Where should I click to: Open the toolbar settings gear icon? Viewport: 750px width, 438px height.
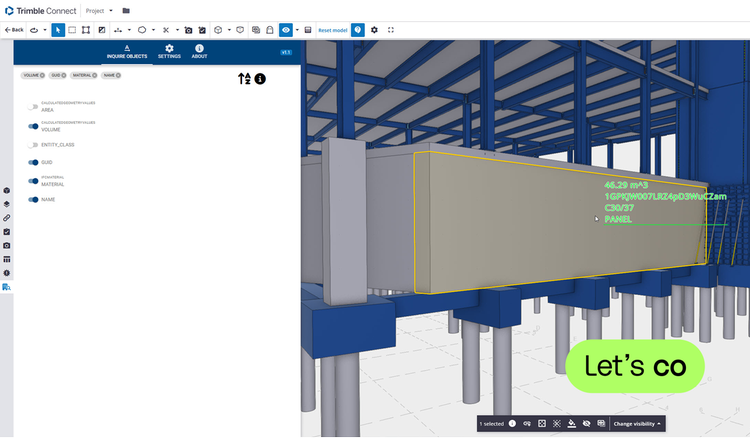pos(374,30)
